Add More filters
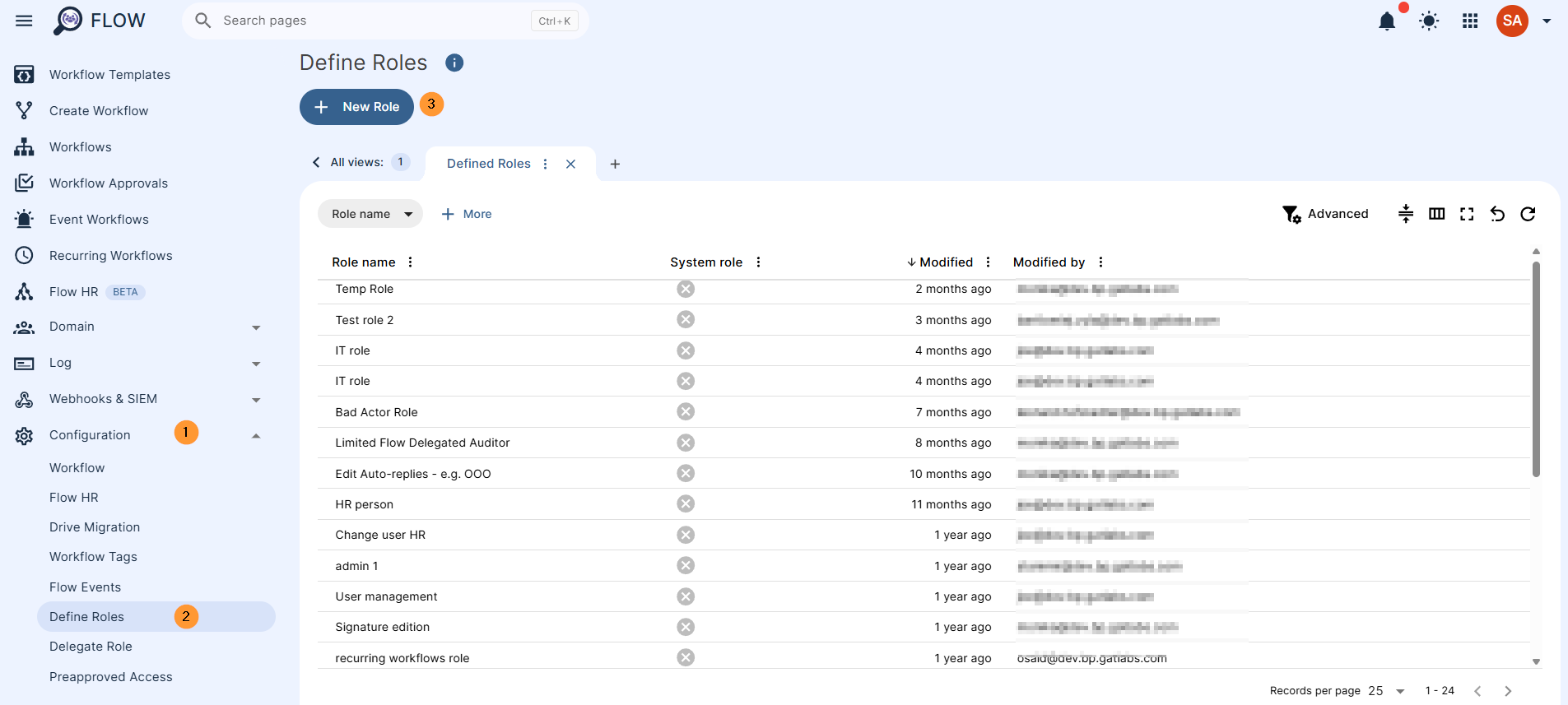This screenshot has height=705, width=1568. click(x=467, y=214)
